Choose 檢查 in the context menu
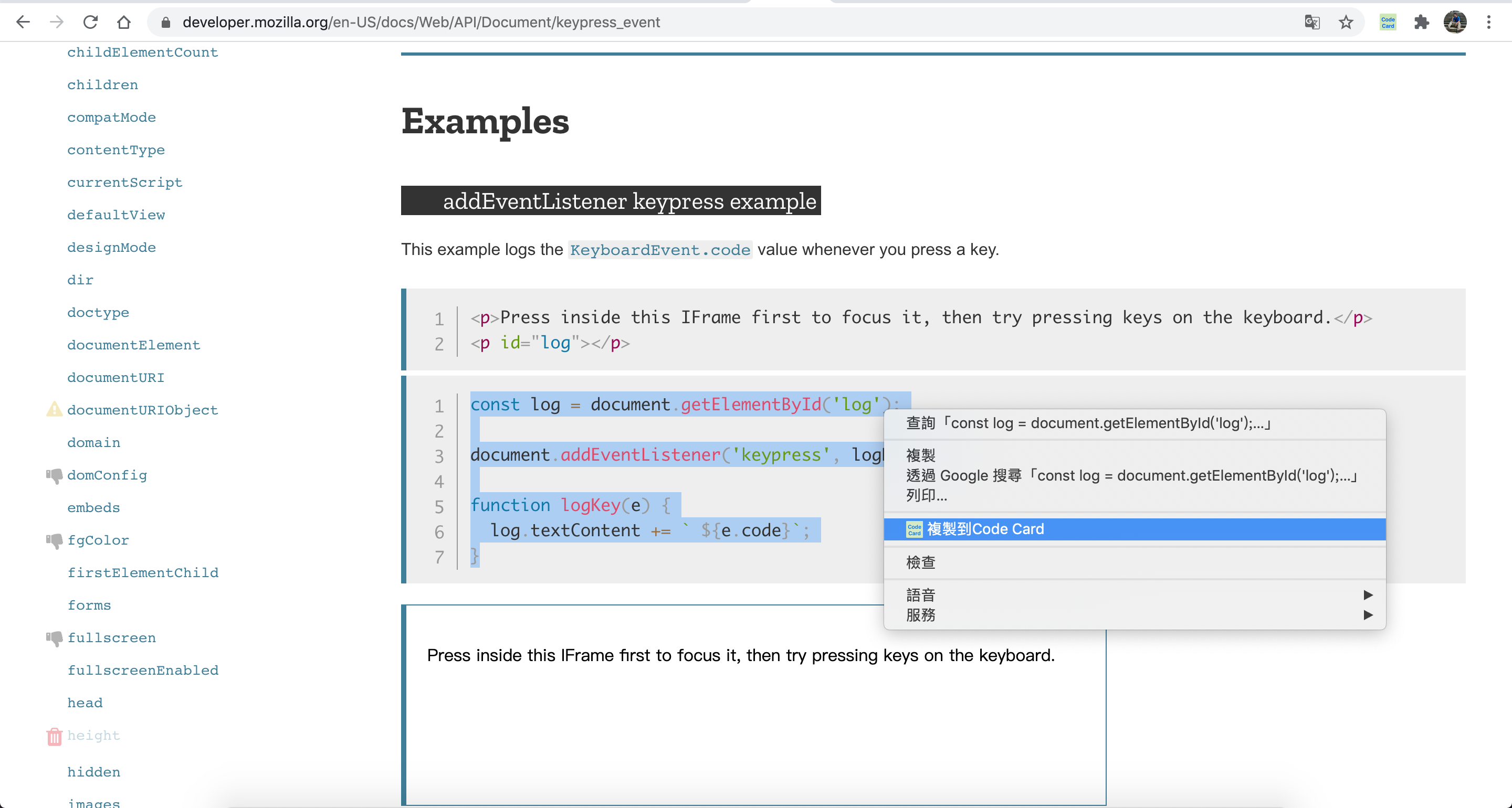Screen dimensions: 1512x808 [x=921, y=562]
